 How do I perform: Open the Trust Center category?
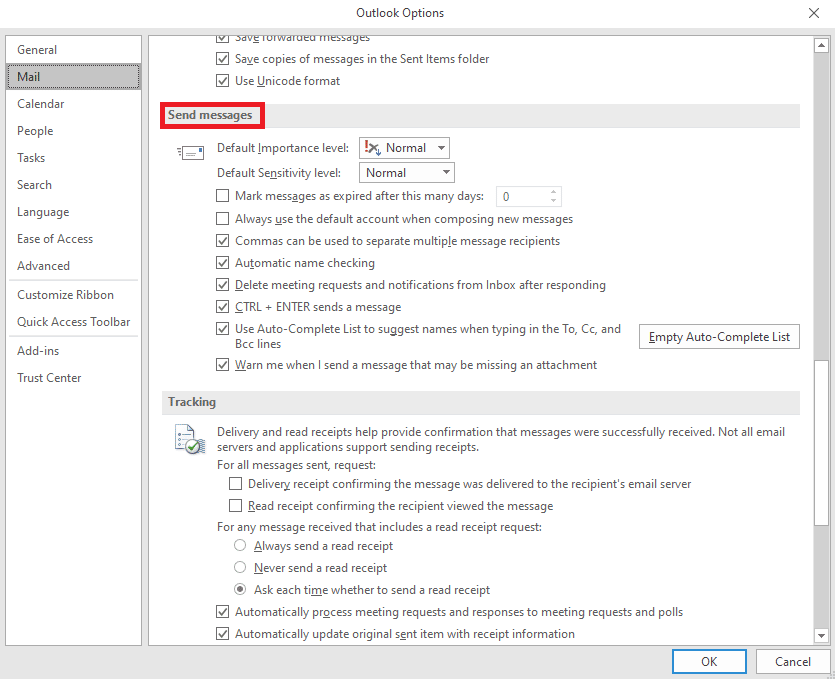73,378
